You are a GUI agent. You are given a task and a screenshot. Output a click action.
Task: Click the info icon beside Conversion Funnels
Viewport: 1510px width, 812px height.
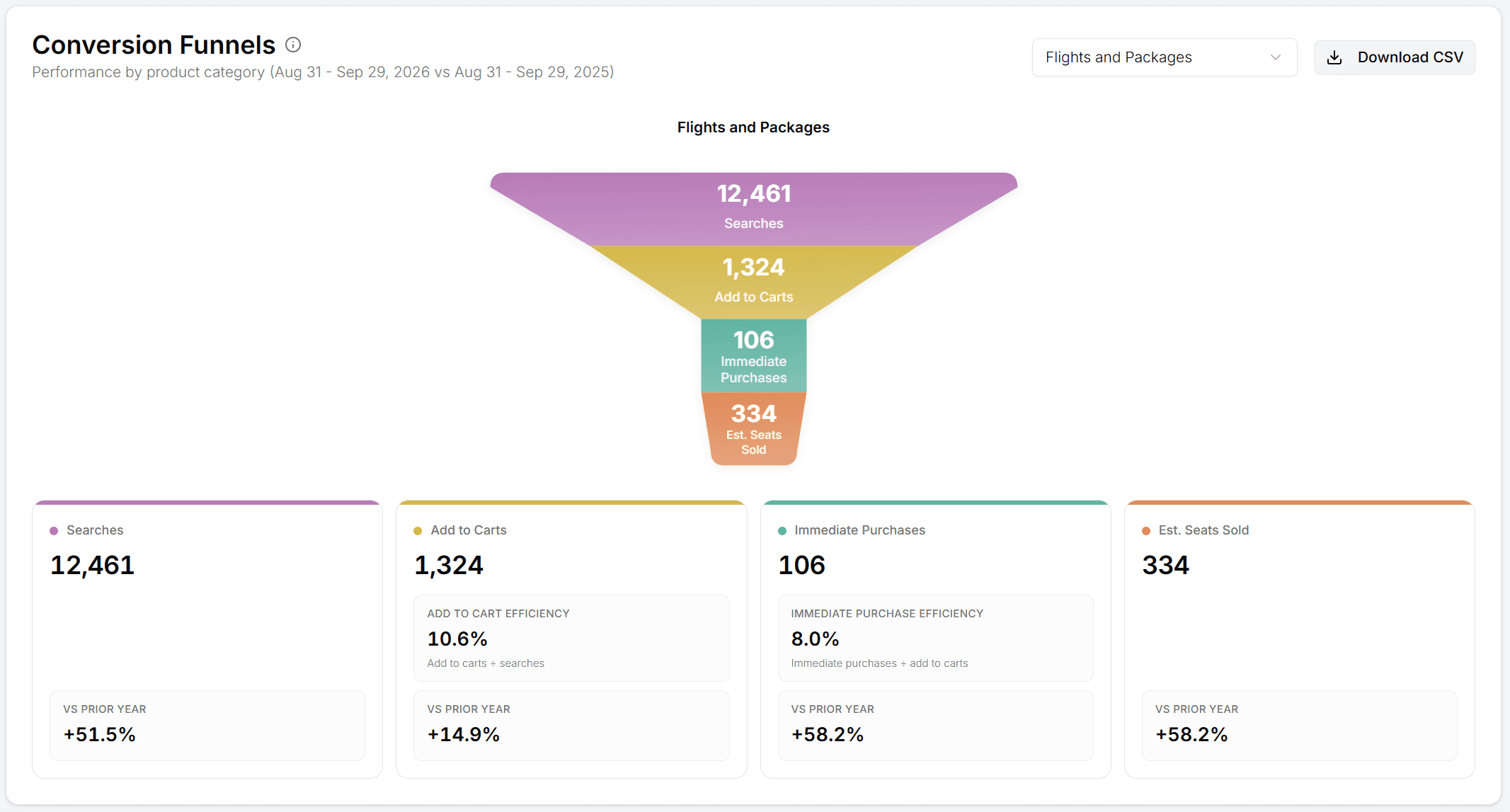(x=293, y=45)
